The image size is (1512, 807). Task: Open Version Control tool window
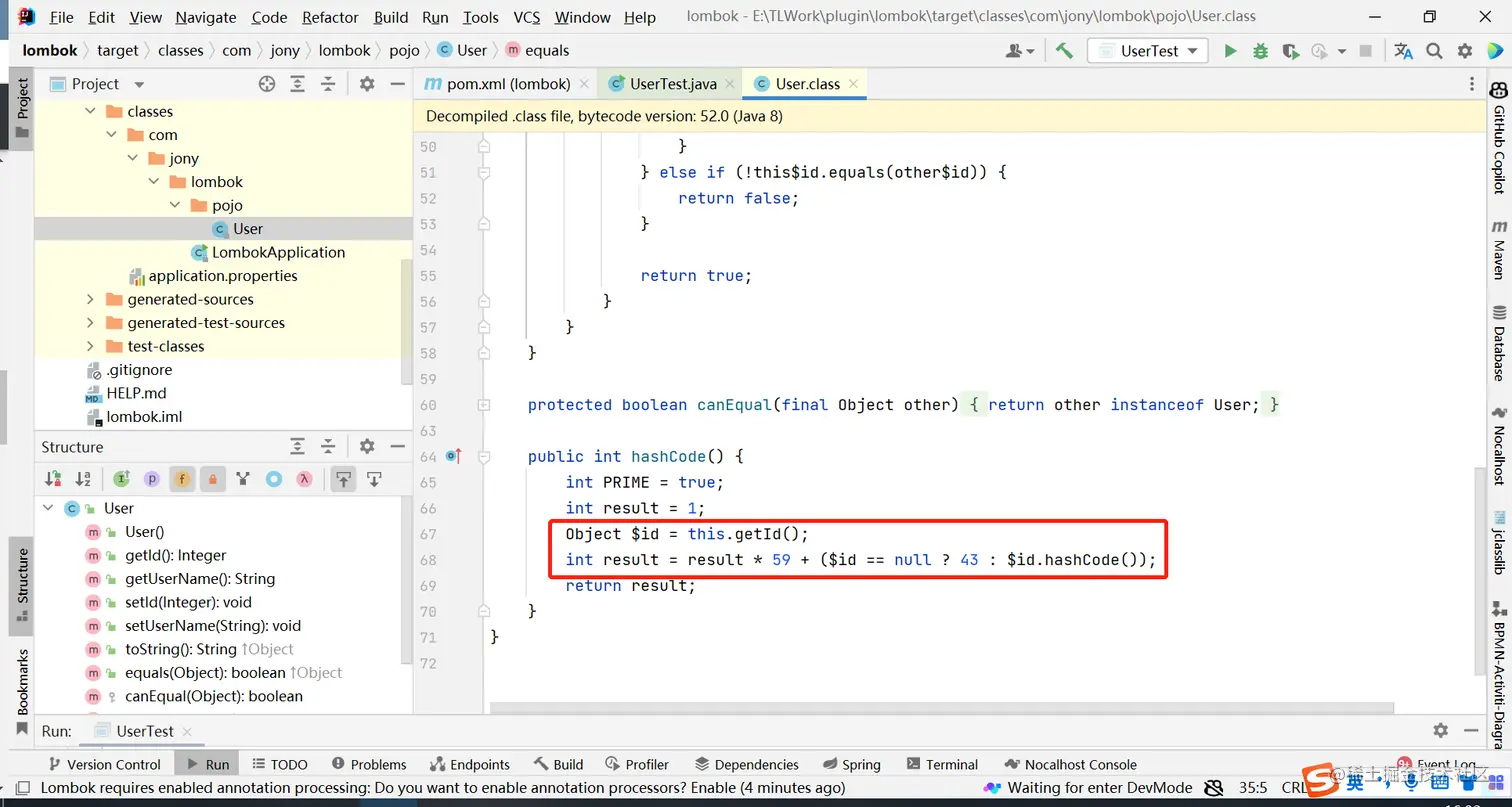(103, 764)
